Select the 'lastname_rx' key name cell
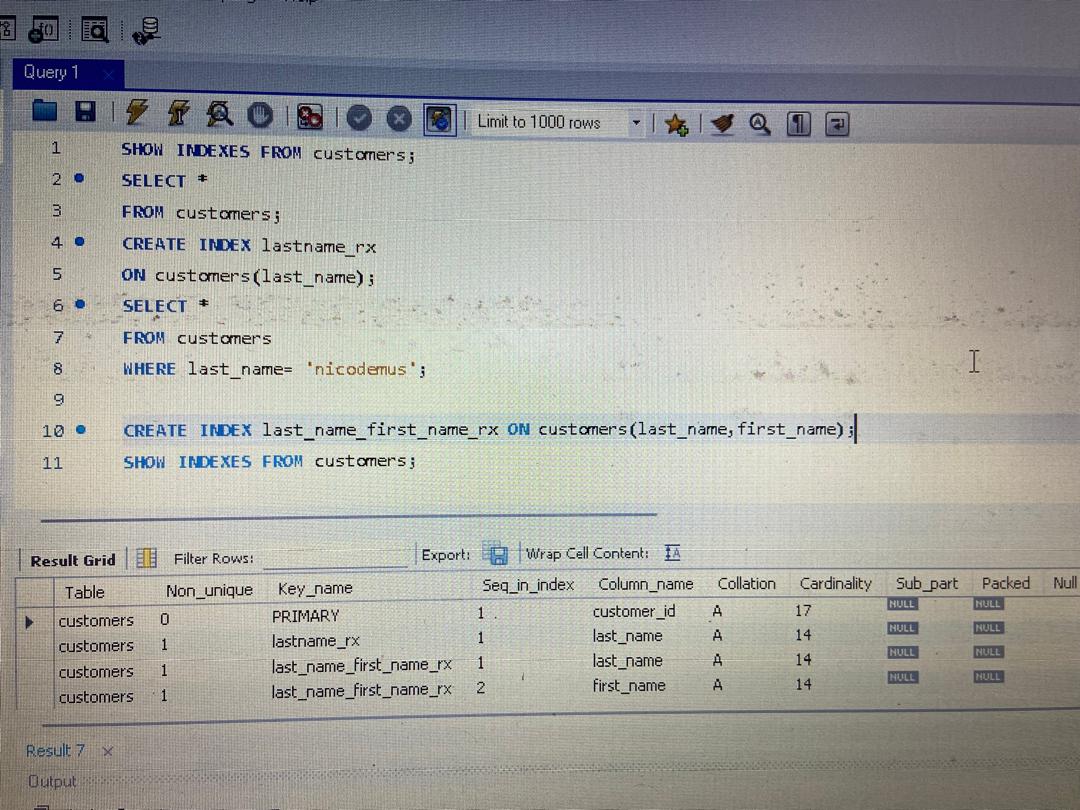1080x810 pixels. tap(315, 641)
